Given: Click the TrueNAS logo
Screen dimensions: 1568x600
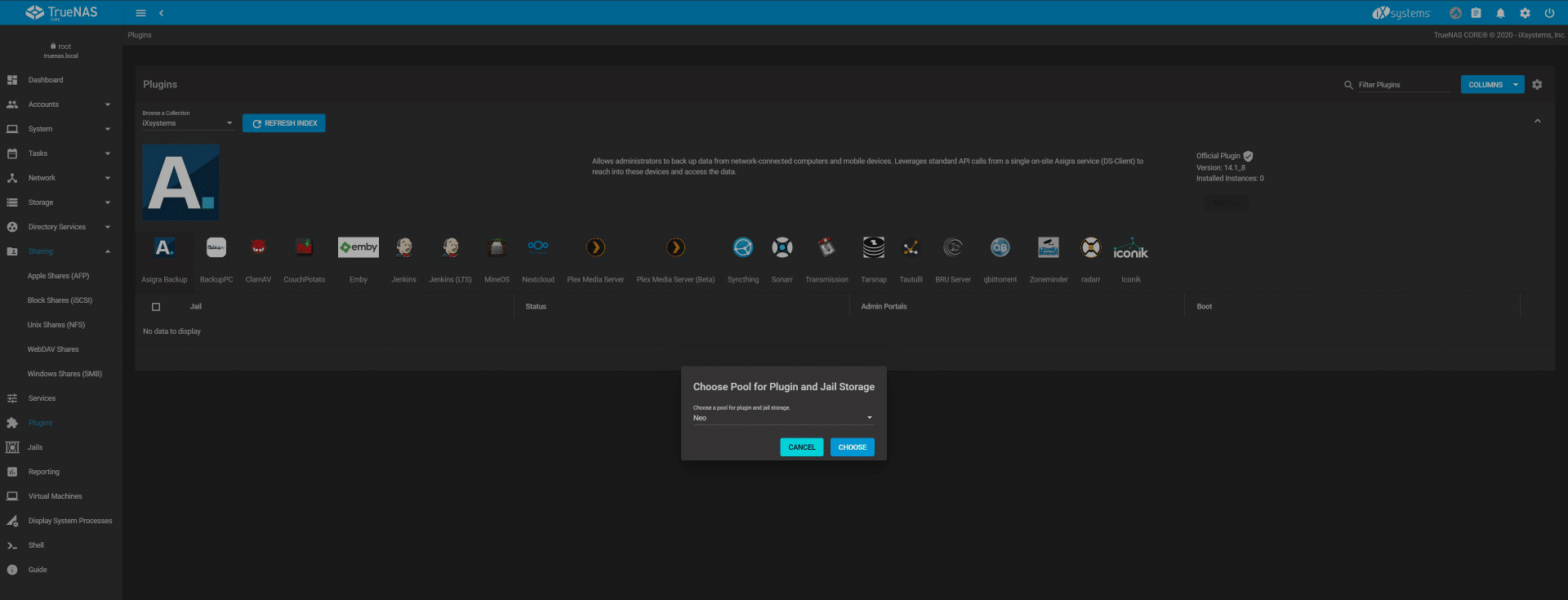Looking at the screenshot, I should pos(61,12).
